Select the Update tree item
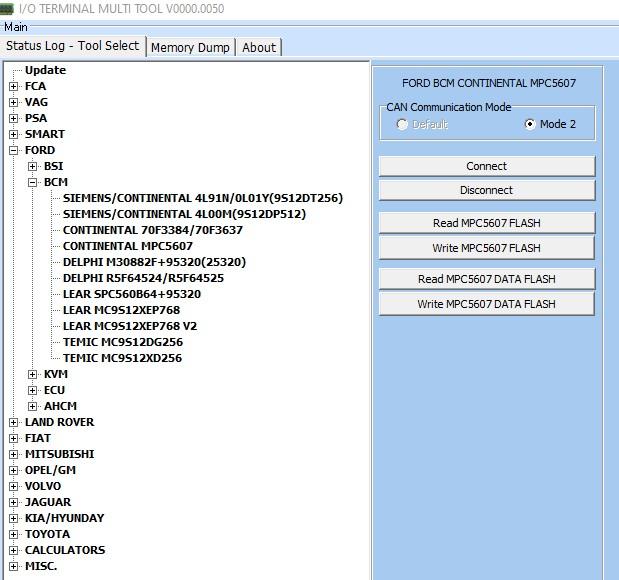Viewport: 619px width, 580px height. (x=45, y=70)
